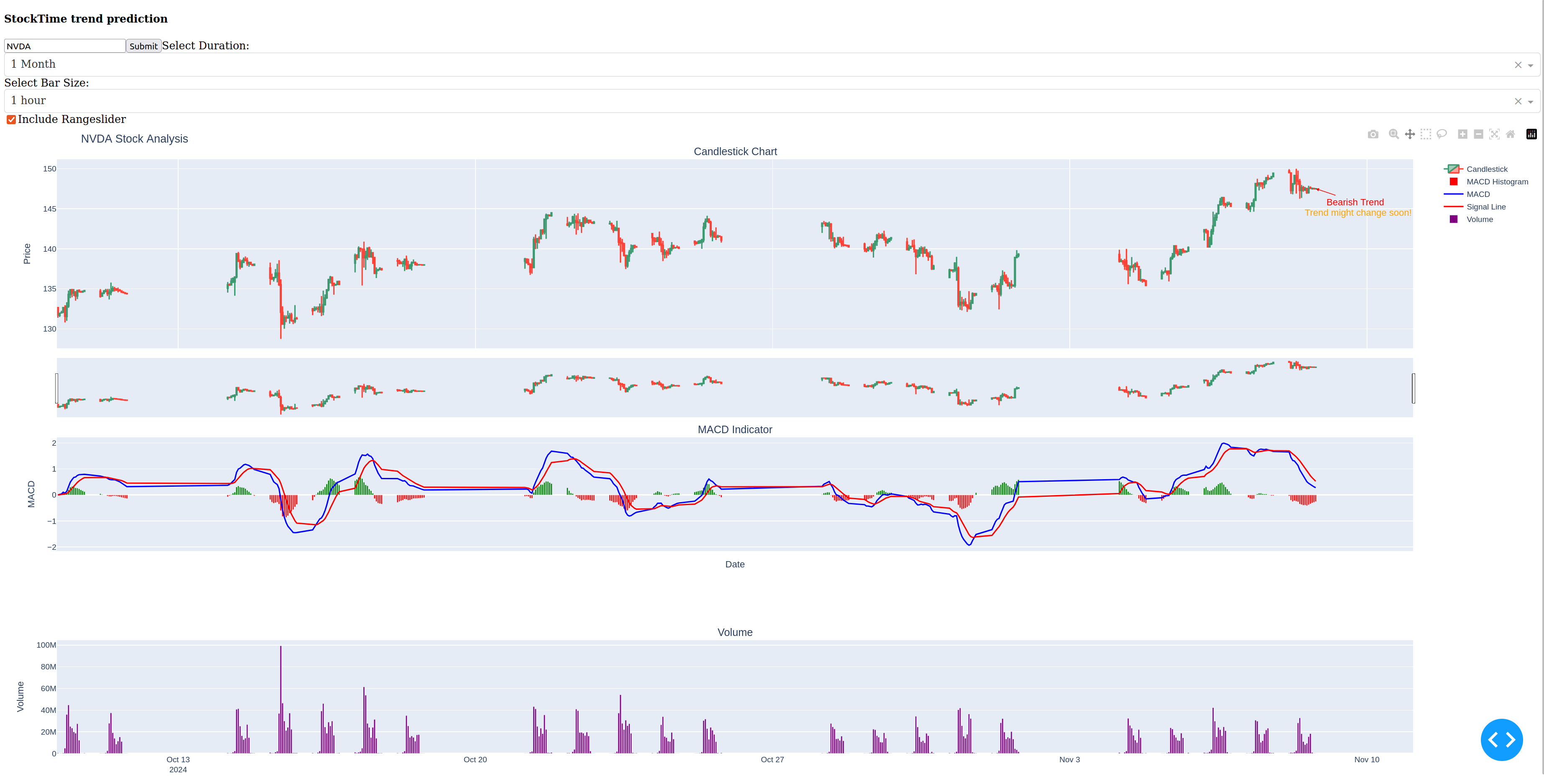Choose the Lasso Select tool

click(1442, 134)
